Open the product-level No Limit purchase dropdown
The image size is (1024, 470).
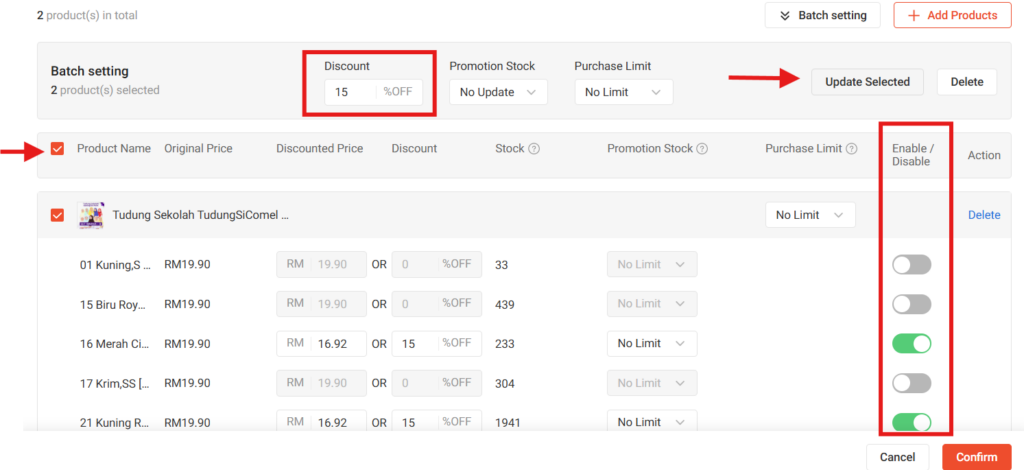810,215
